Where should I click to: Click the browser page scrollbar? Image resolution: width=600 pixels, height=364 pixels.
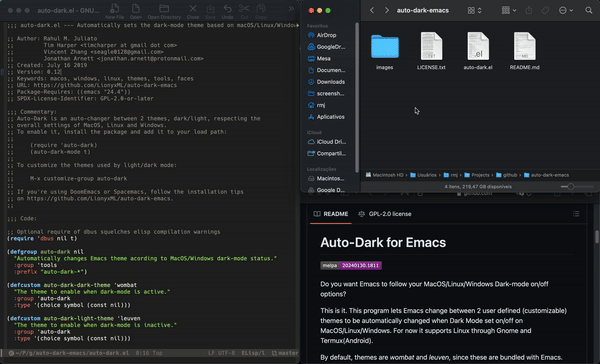(x=597, y=237)
